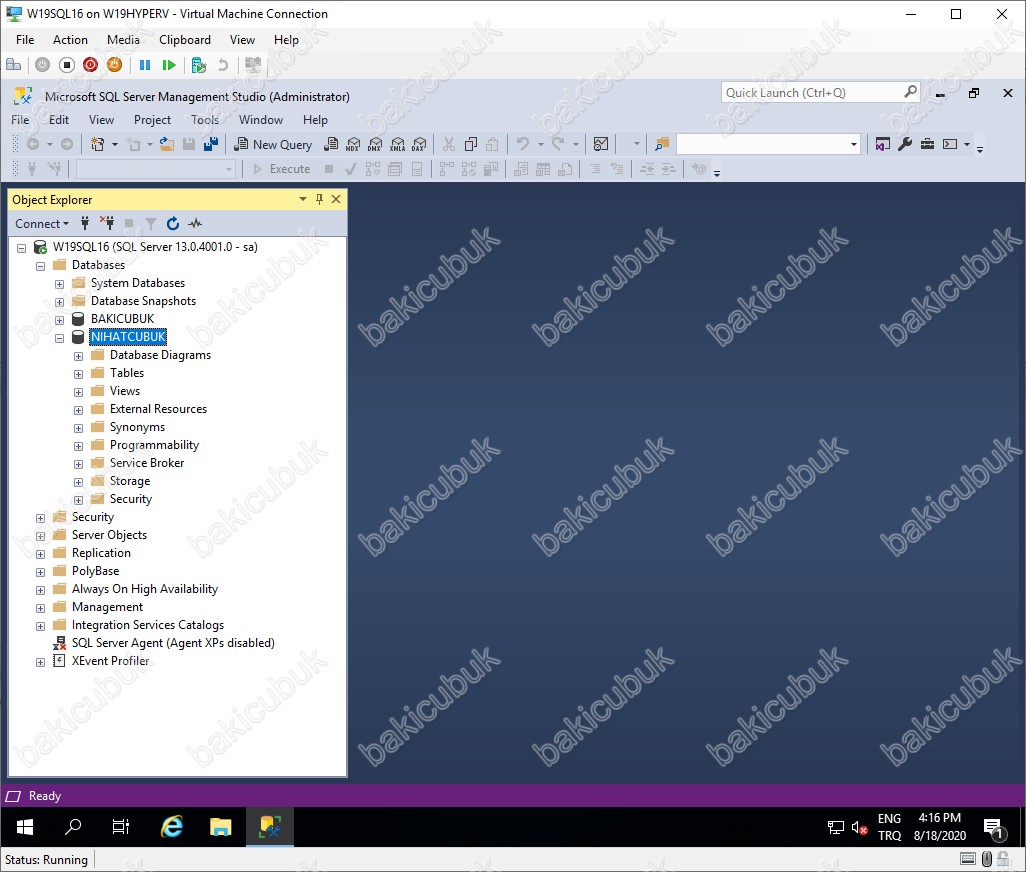Open Activity Monitor from Object Explorer toolbar
Image resolution: width=1026 pixels, height=872 pixels.
click(x=195, y=224)
